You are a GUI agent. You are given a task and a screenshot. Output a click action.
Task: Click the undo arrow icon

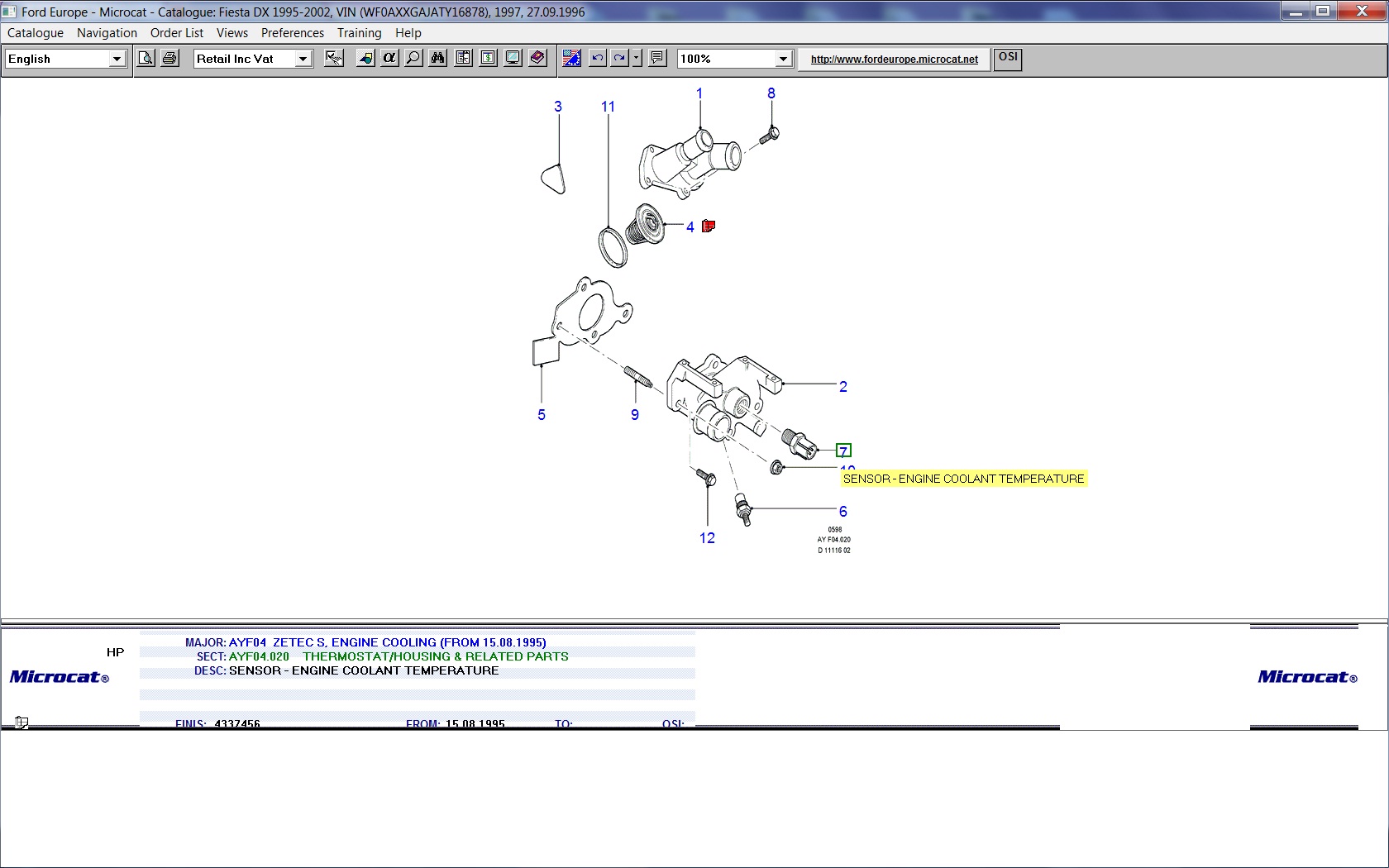pyautogui.click(x=597, y=58)
